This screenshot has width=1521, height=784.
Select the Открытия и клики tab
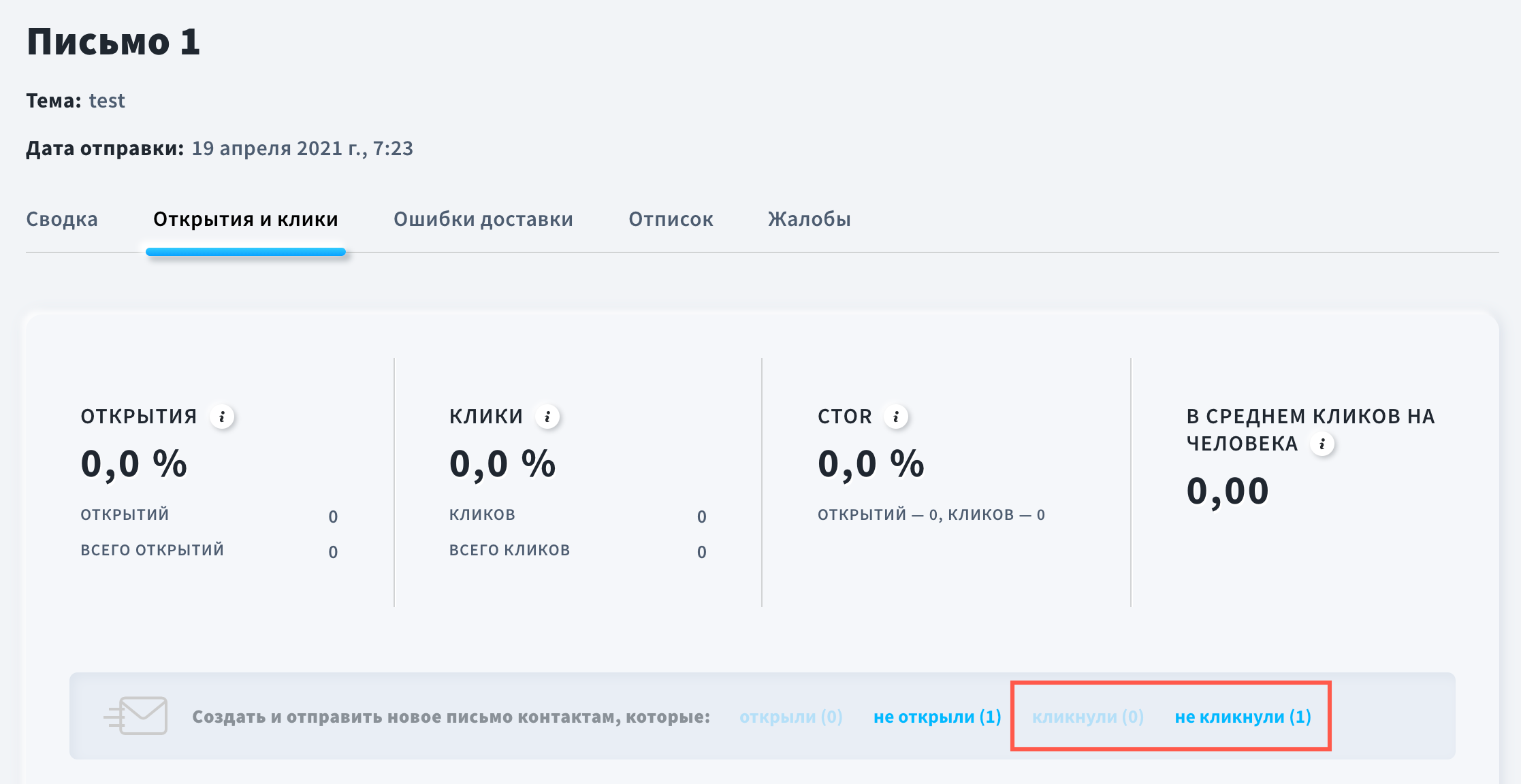point(246,219)
